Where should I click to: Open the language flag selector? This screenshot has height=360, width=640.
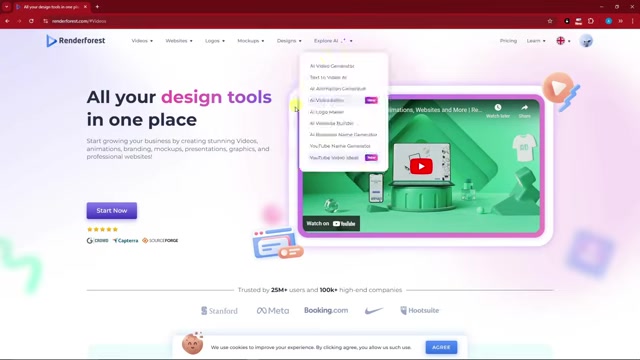(x=563, y=41)
